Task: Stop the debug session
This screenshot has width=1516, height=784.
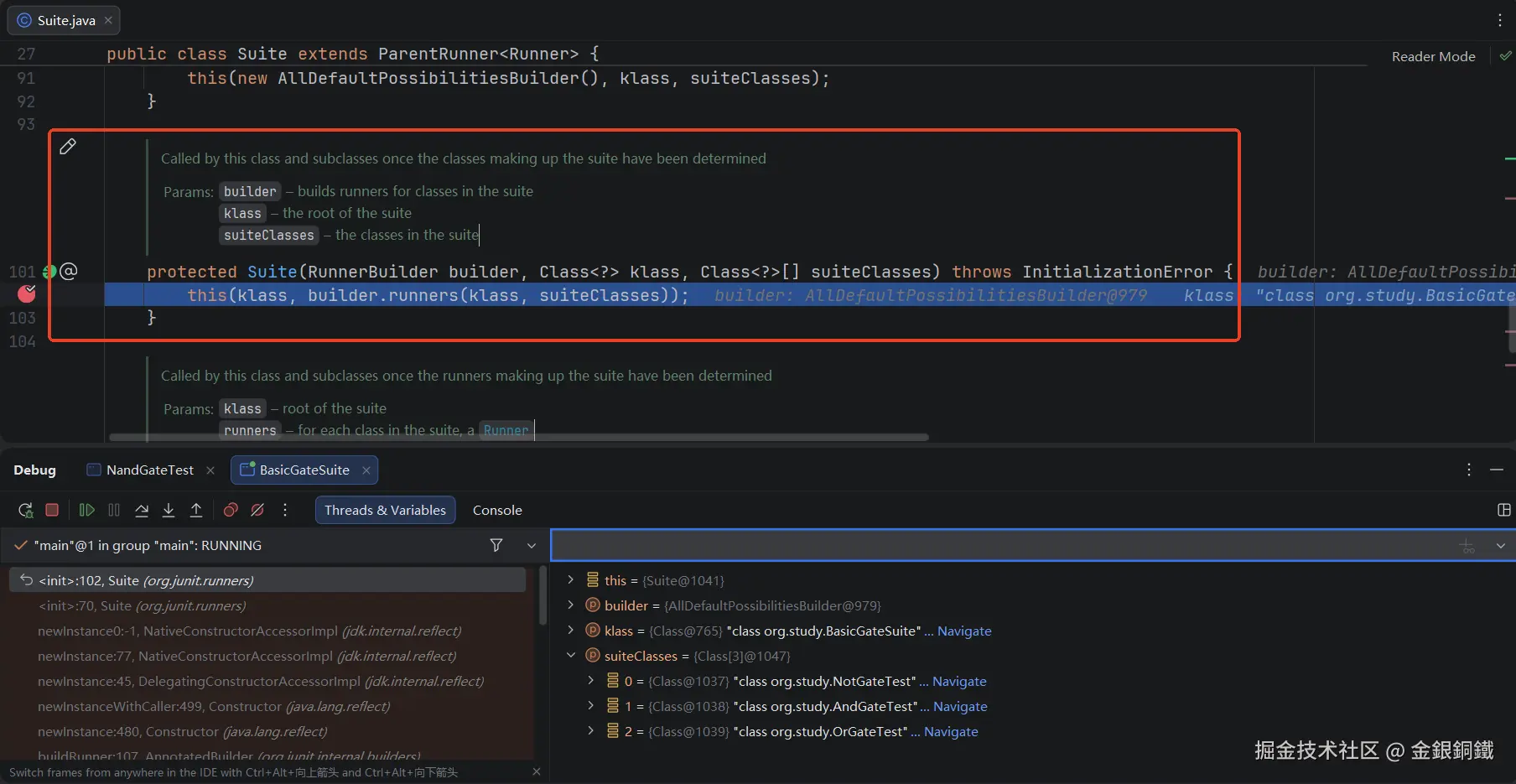Action: click(52, 510)
